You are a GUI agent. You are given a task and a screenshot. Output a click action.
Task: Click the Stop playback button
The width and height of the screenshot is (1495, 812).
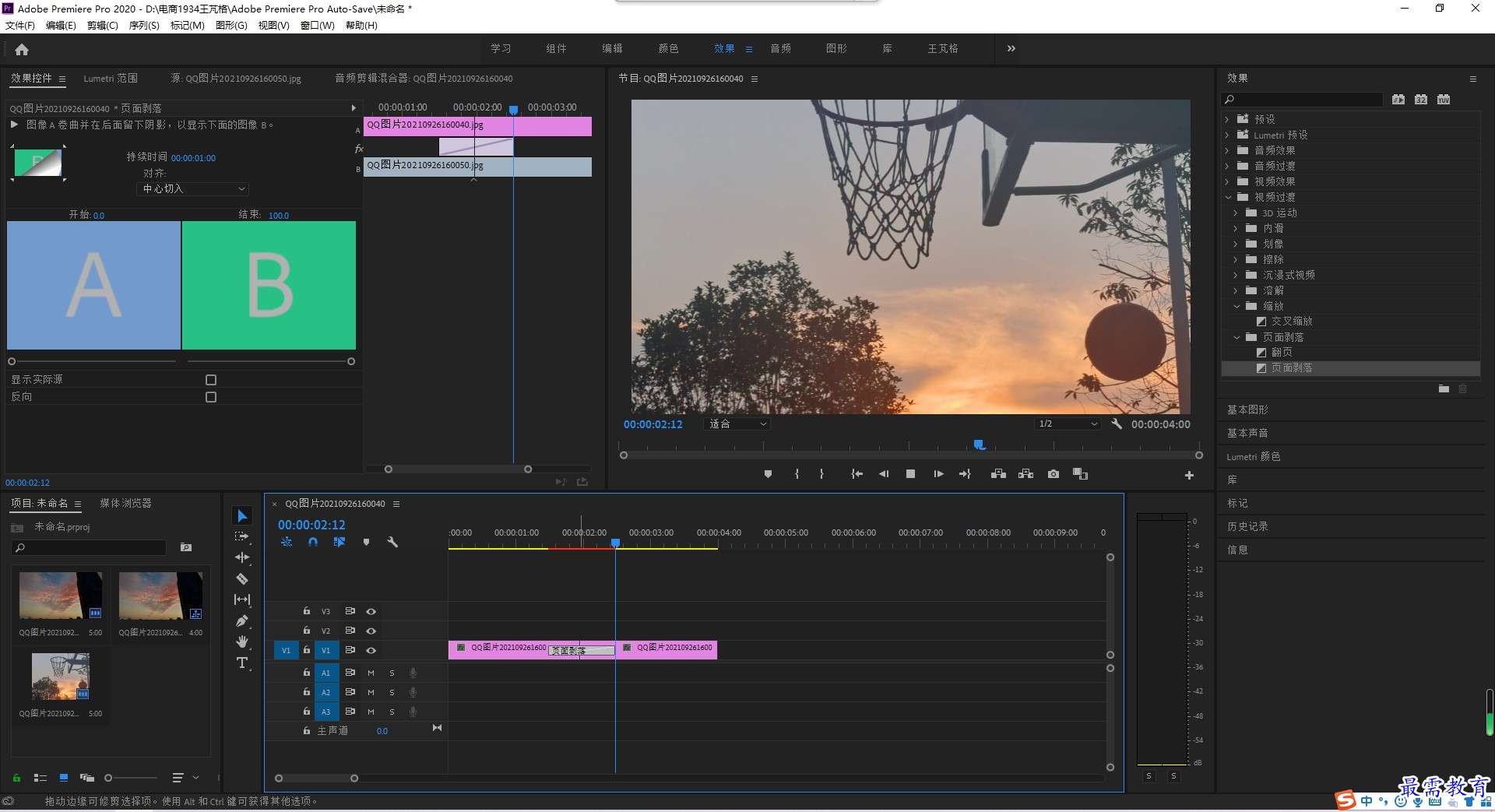tap(910, 474)
